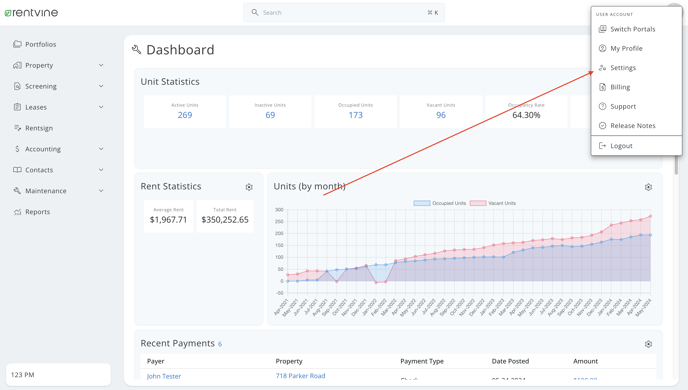Click the Rentvine logo
688x390 pixels.
31,13
